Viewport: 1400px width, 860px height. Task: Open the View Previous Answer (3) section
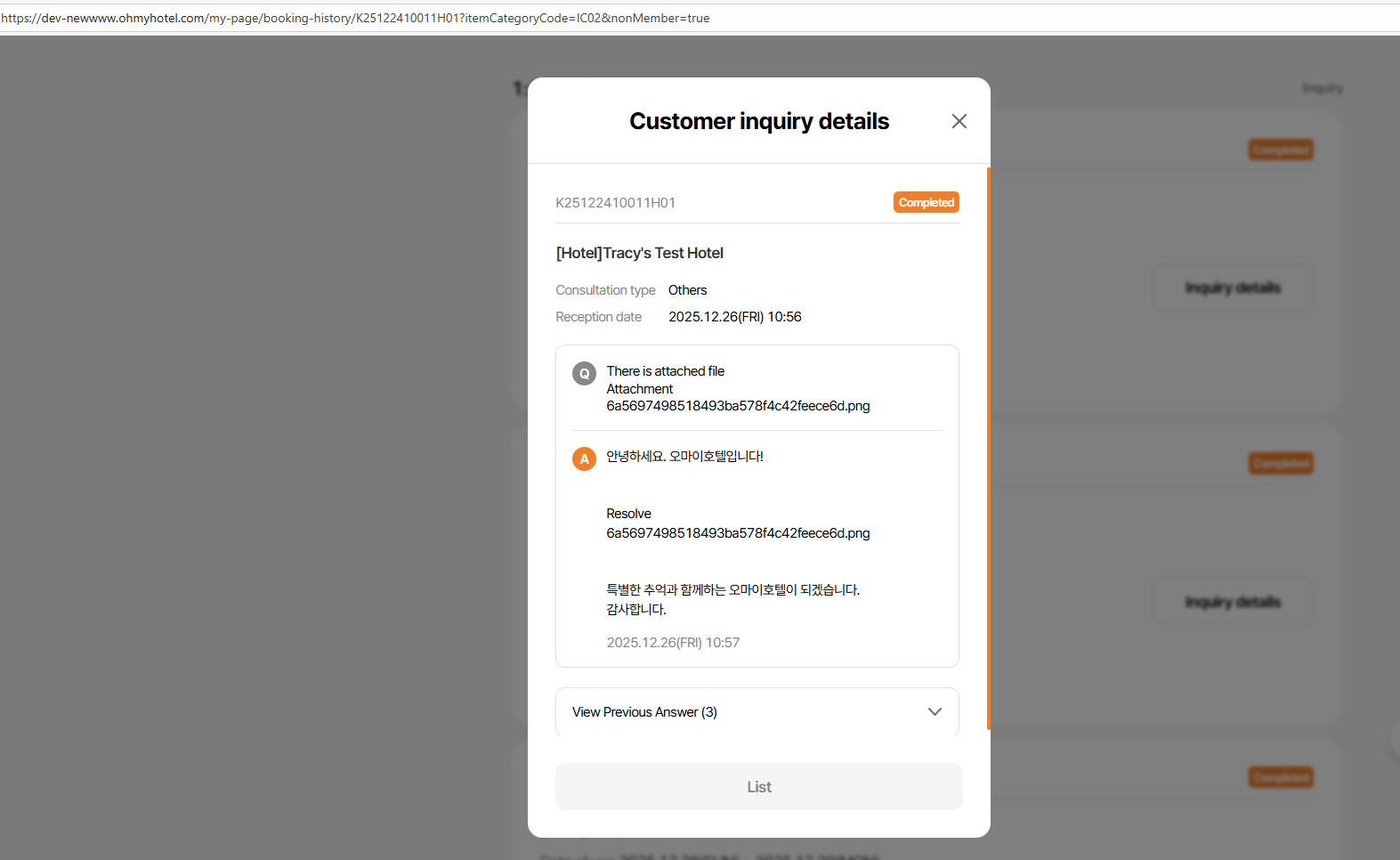click(x=644, y=712)
